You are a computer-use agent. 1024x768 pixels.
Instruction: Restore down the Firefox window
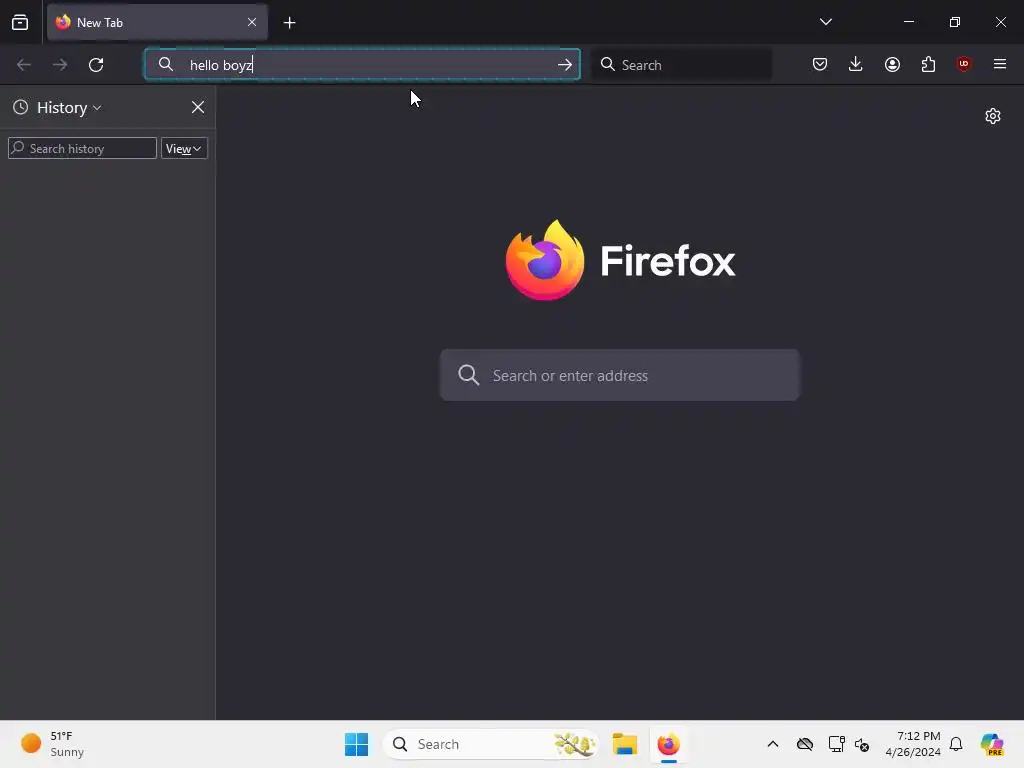955,22
